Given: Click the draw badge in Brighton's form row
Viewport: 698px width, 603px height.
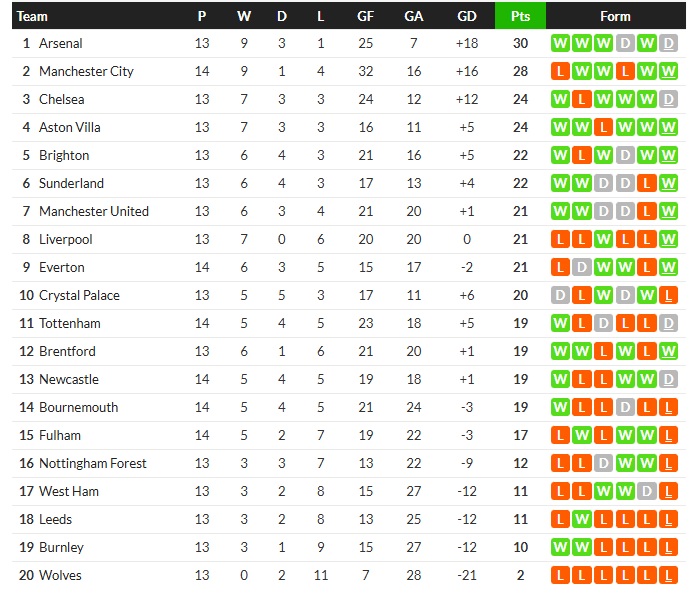Looking at the screenshot, I should [x=625, y=155].
